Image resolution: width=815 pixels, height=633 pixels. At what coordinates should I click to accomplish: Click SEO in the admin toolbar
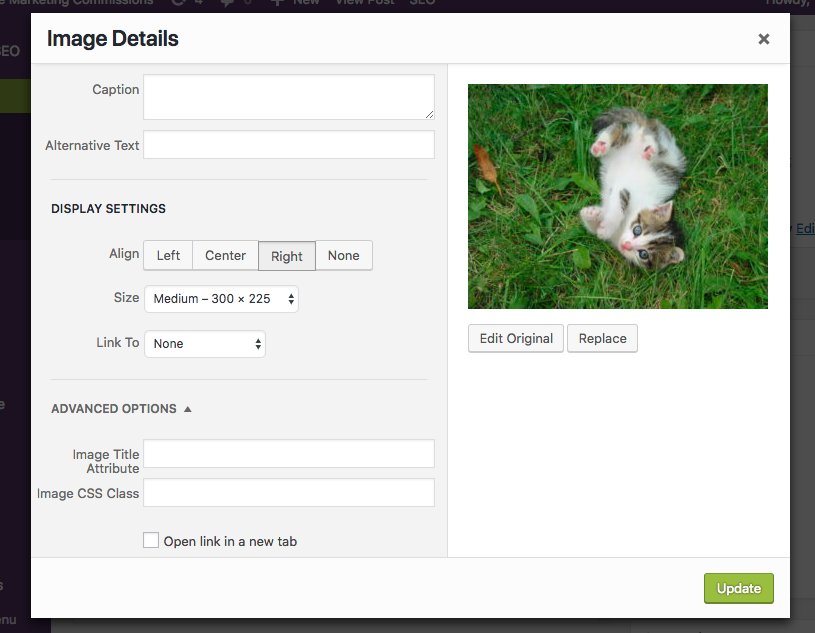click(422, 3)
